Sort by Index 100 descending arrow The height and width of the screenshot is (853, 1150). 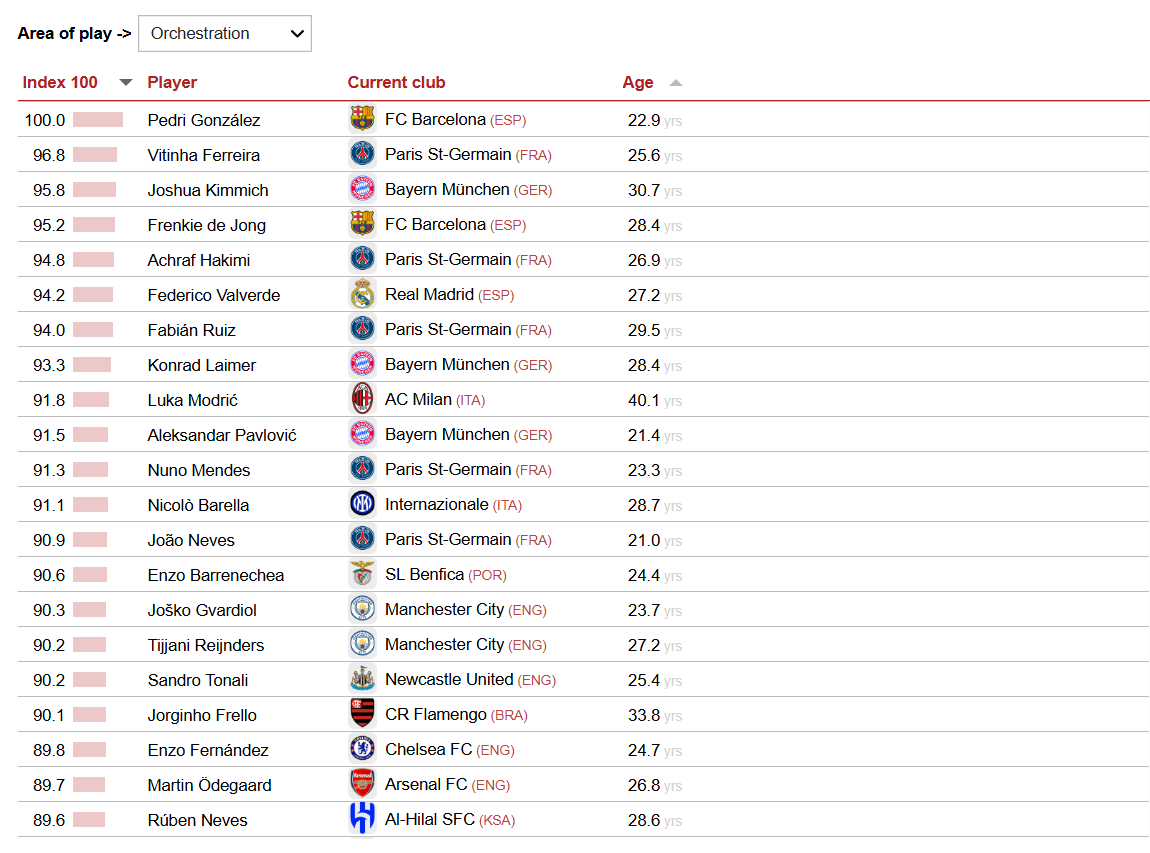pos(125,82)
